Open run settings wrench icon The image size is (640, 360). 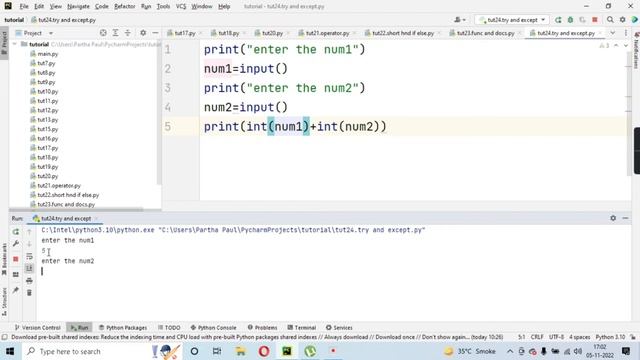tap(16, 244)
